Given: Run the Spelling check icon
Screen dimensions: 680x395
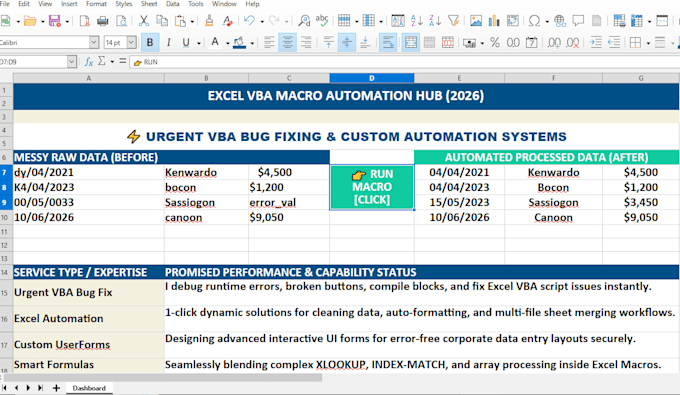Looking at the screenshot, I should (x=322, y=20).
